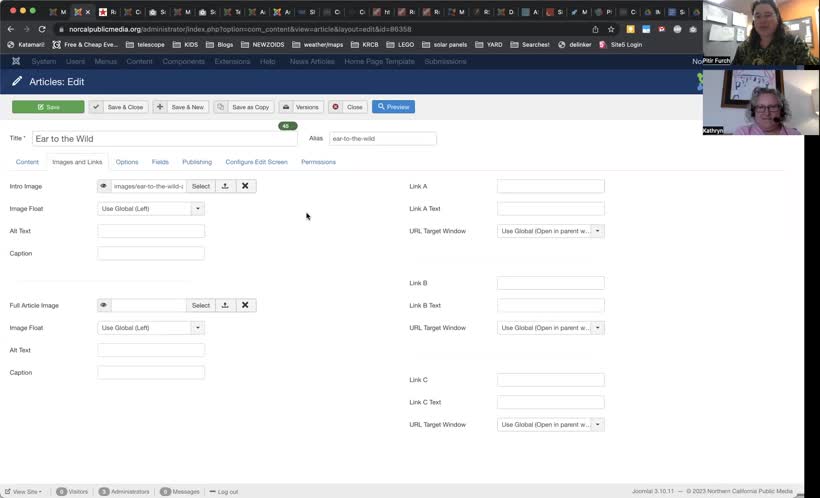
Task: Click the upload icon for Full Article Image
Action: [225, 305]
